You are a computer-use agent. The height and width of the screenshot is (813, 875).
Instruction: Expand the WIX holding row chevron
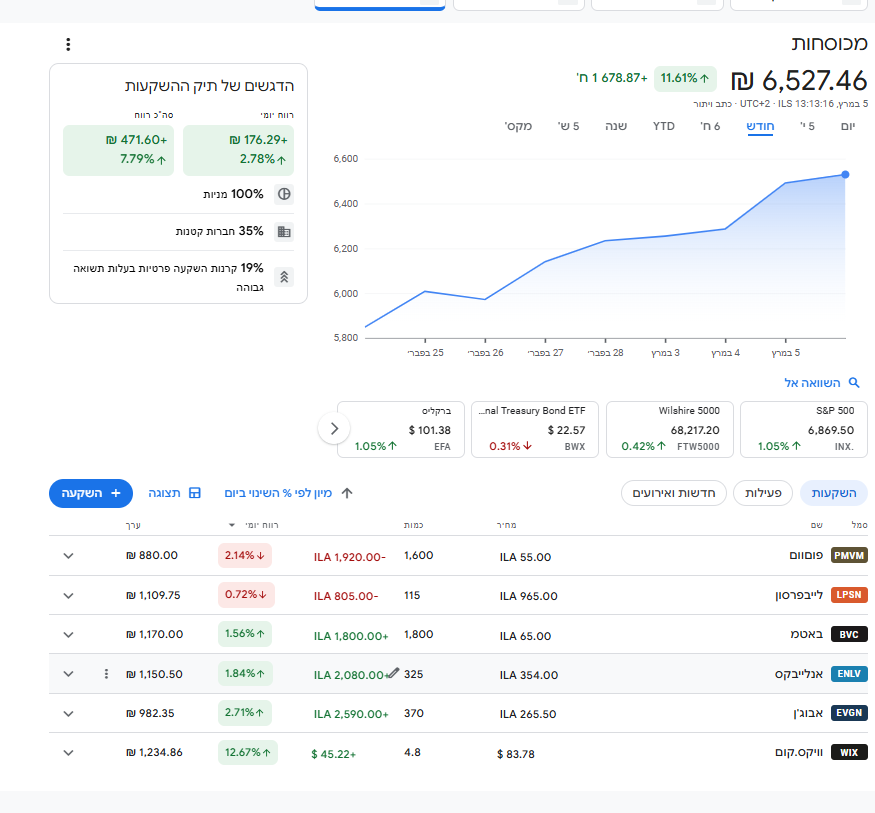pos(68,752)
